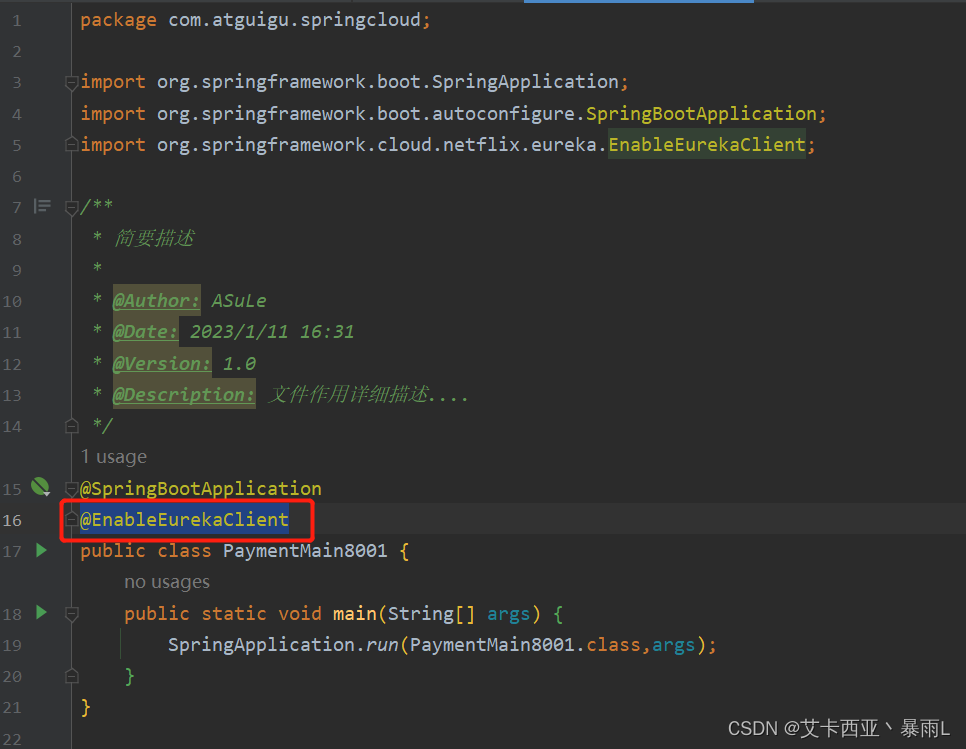Image resolution: width=966 pixels, height=749 pixels.
Task: Click SpringApplication in the line 3 import
Action: tap(525, 82)
